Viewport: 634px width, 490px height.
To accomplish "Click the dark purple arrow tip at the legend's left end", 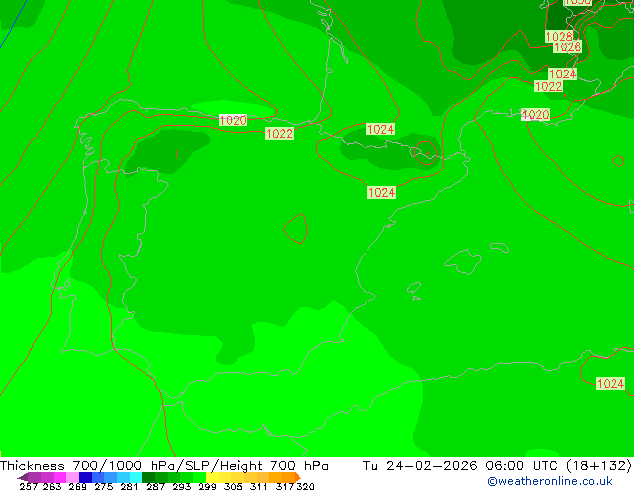I will (23, 477).
